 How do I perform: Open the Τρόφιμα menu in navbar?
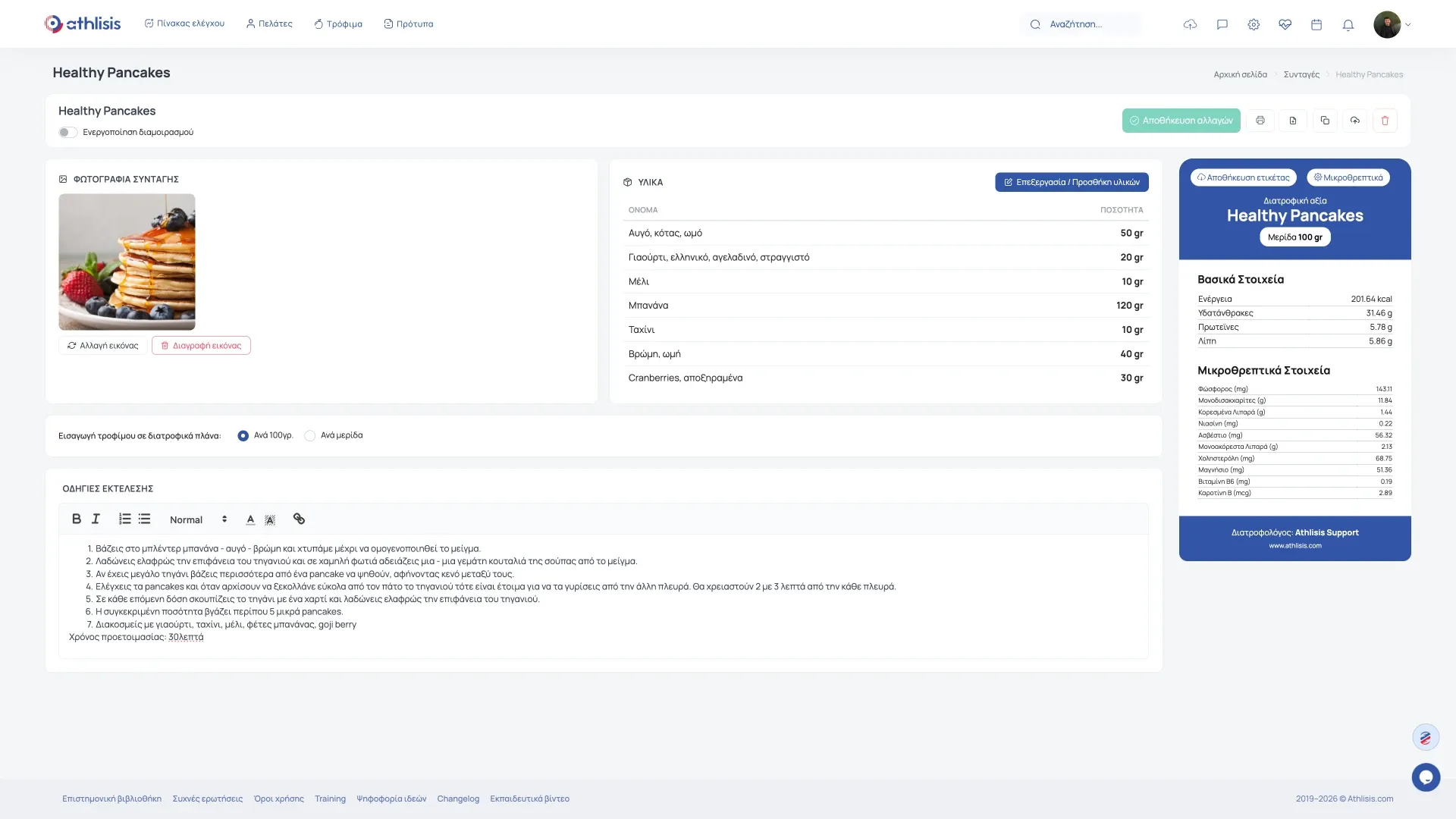pos(338,24)
